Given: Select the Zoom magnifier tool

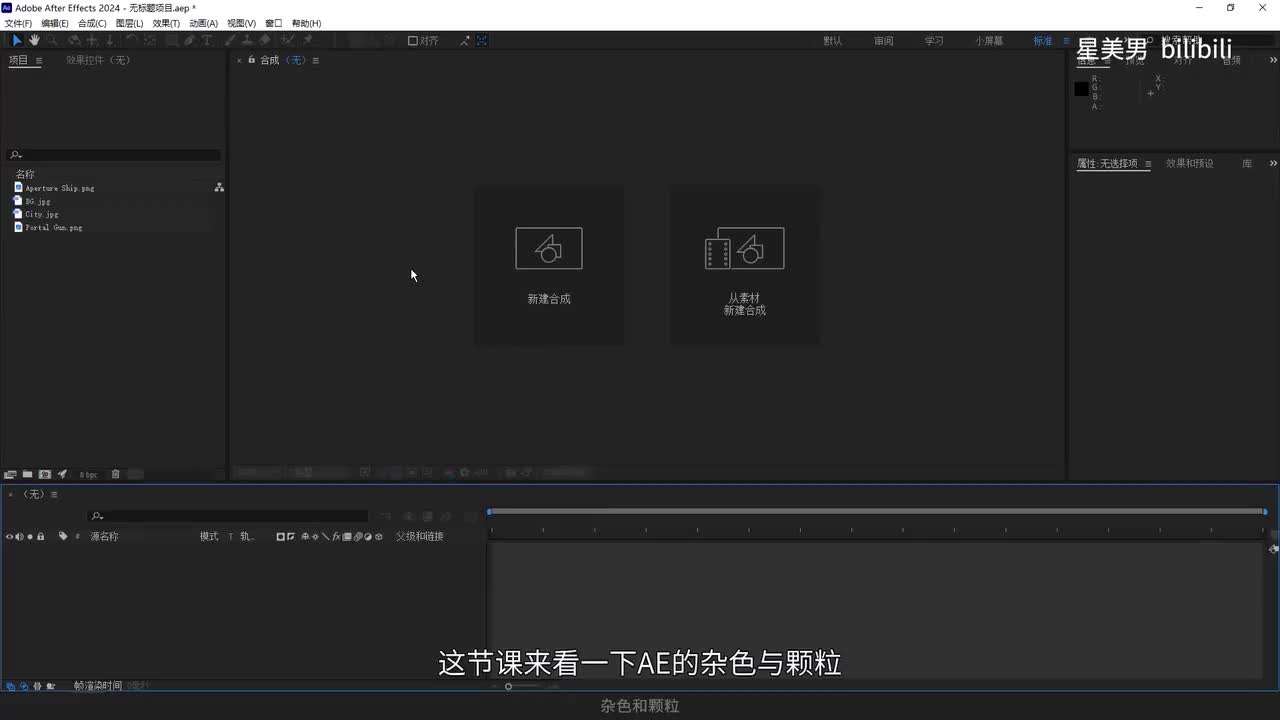Looking at the screenshot, I should (52, 40).
